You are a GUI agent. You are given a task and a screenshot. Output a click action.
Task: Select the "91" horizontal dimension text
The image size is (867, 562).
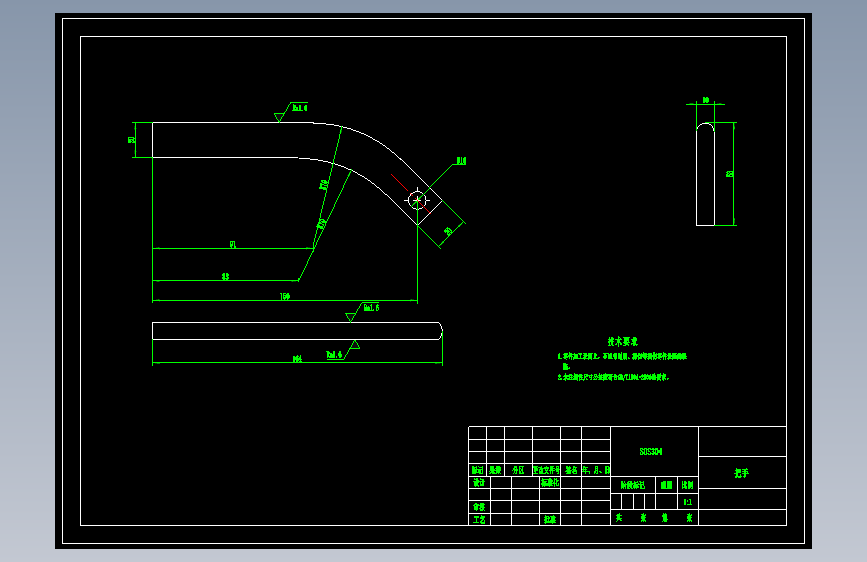(x=233, y=244)
